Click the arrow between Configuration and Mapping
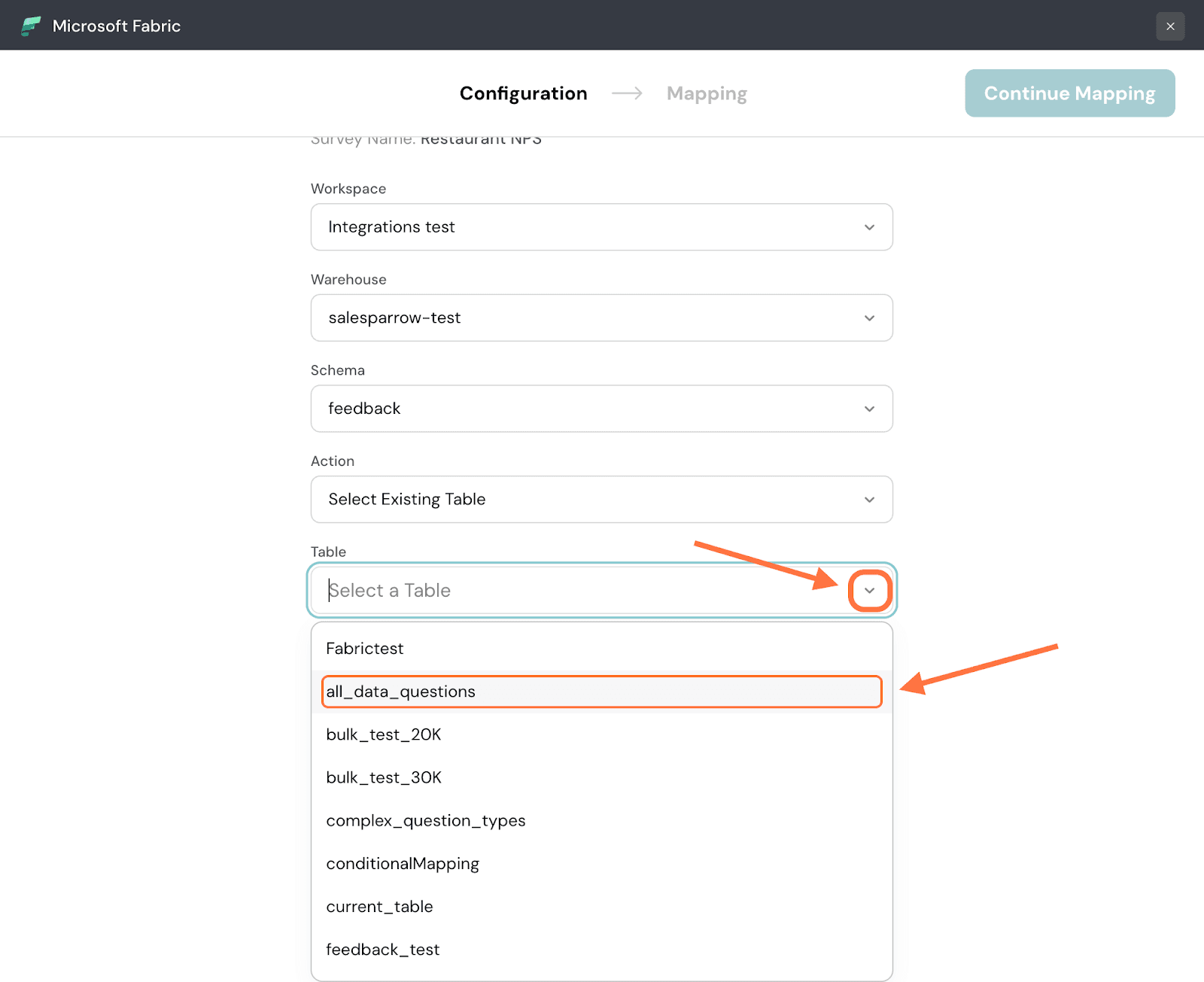The width and height of the screenshot is (1204, 982). (x=627, y=93)
